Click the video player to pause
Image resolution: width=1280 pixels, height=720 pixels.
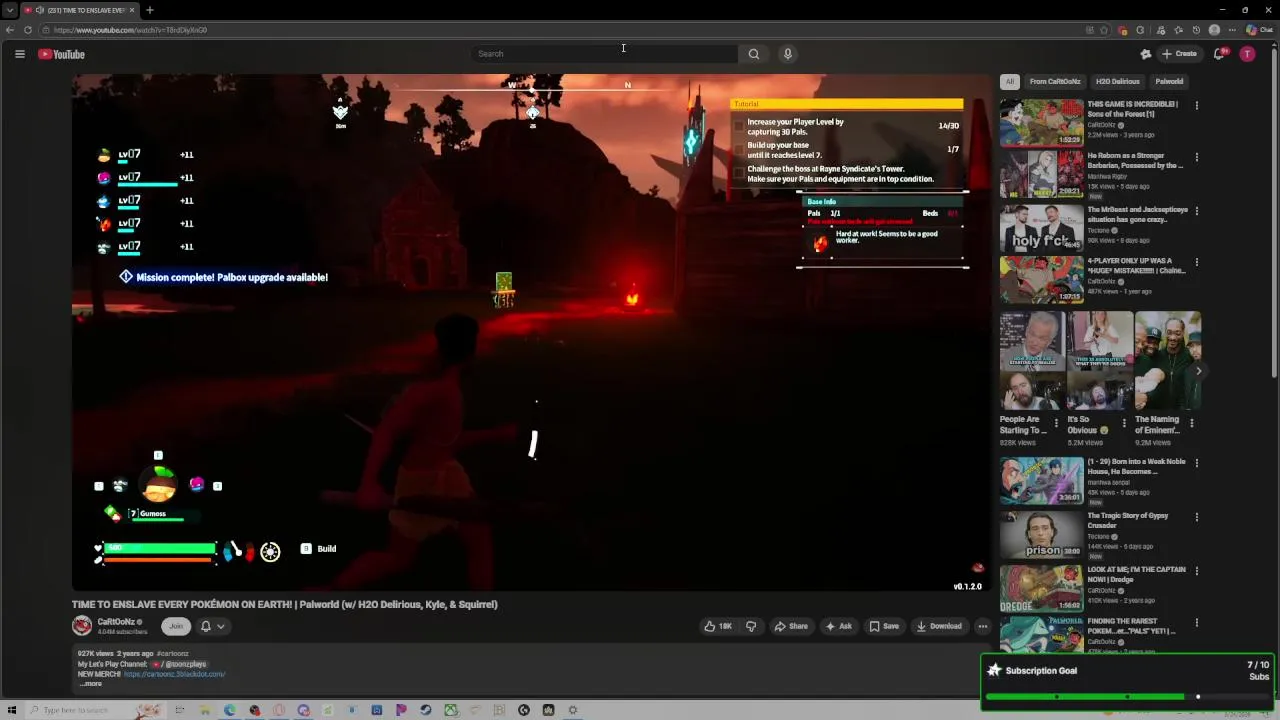[531, 333]
